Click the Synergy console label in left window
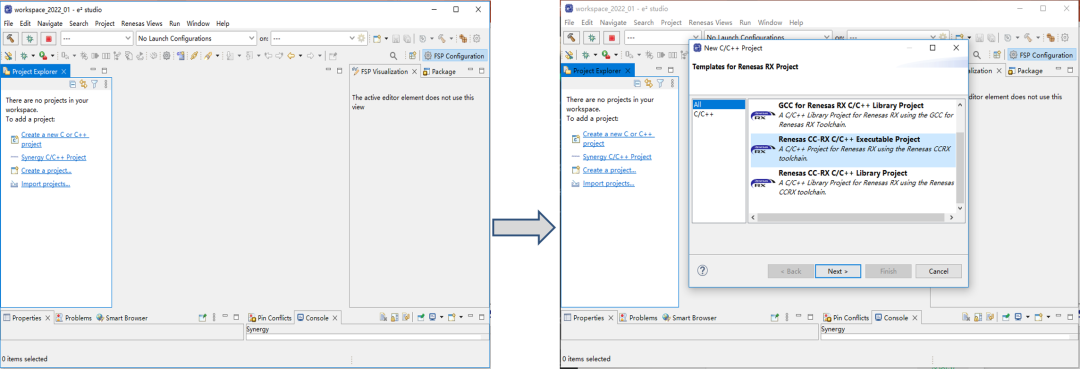The image size is (1080, 369). pos(258,330)
